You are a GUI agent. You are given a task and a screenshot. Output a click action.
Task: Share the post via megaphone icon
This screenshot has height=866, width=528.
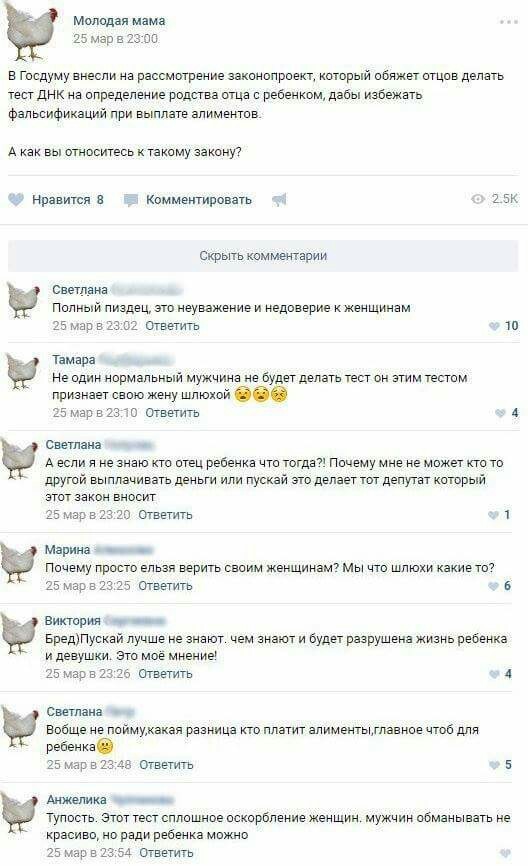point(279,200)
